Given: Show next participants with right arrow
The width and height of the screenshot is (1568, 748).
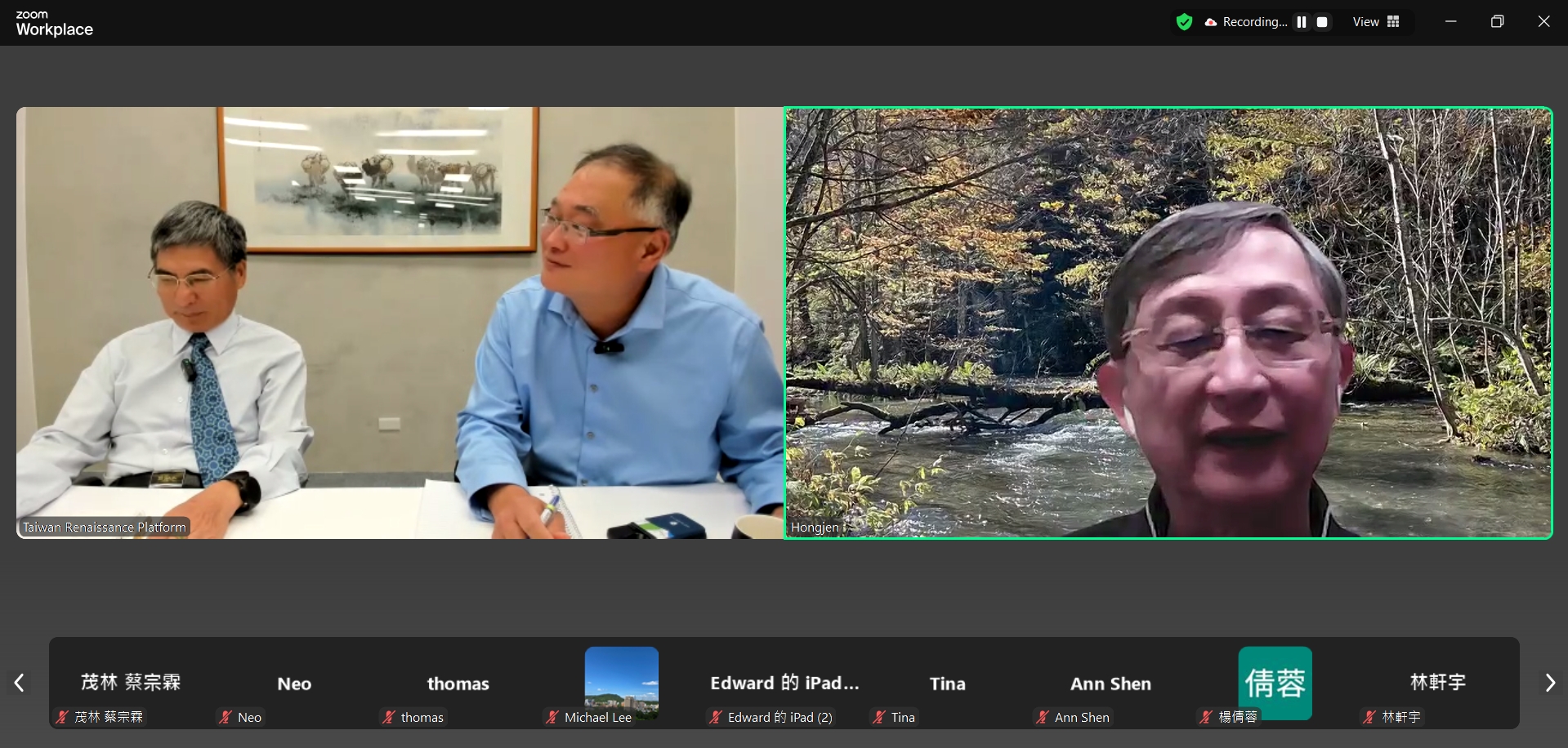Looking at the screenshot, I should click(1549, 683).
